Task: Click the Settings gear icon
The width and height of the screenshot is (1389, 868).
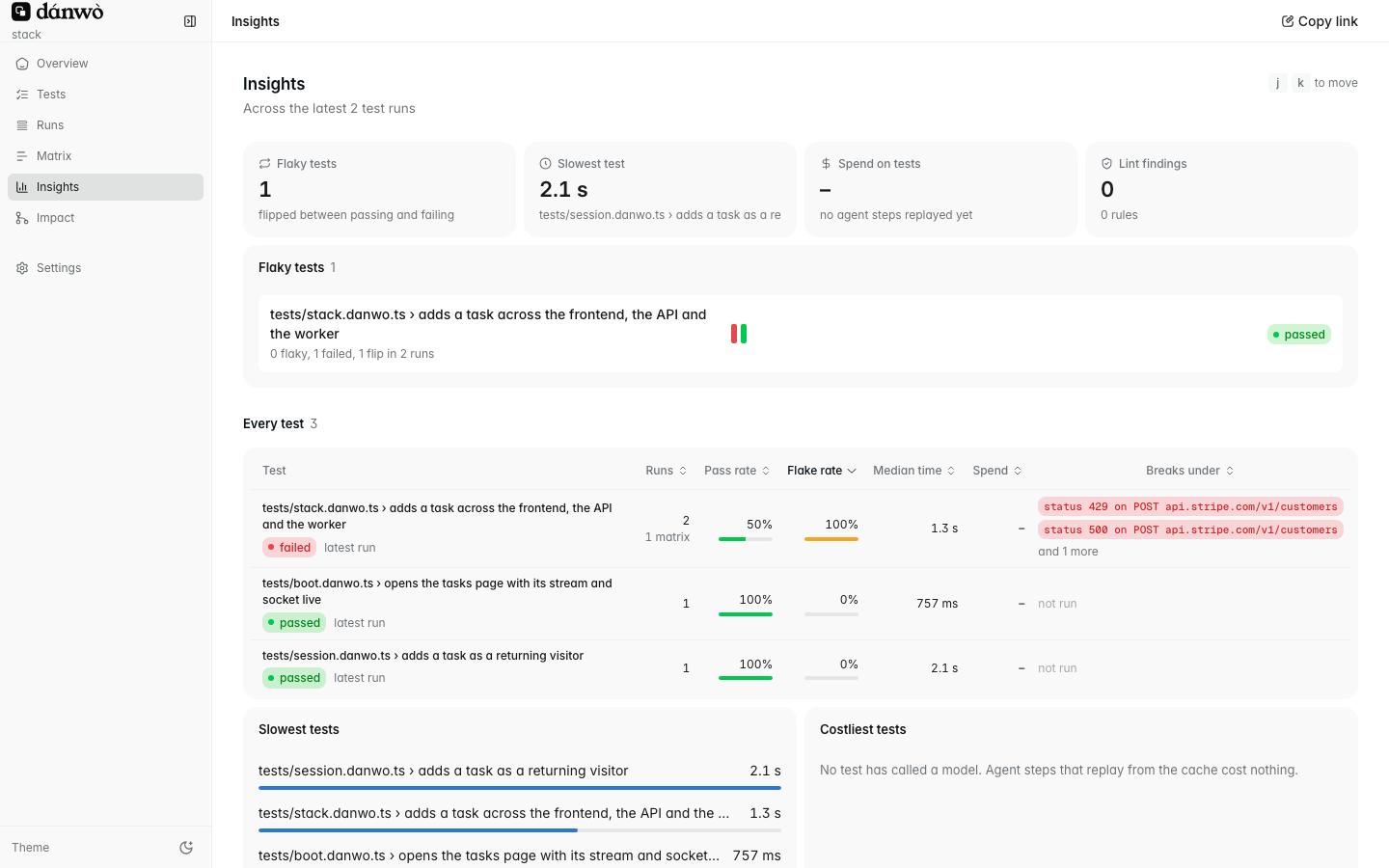Action: 22,268
